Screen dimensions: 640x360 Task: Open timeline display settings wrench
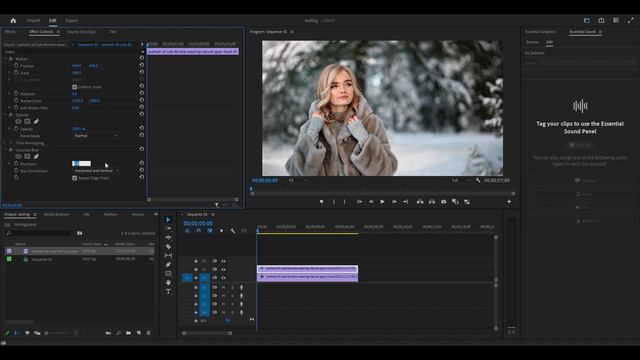[233, 231]
